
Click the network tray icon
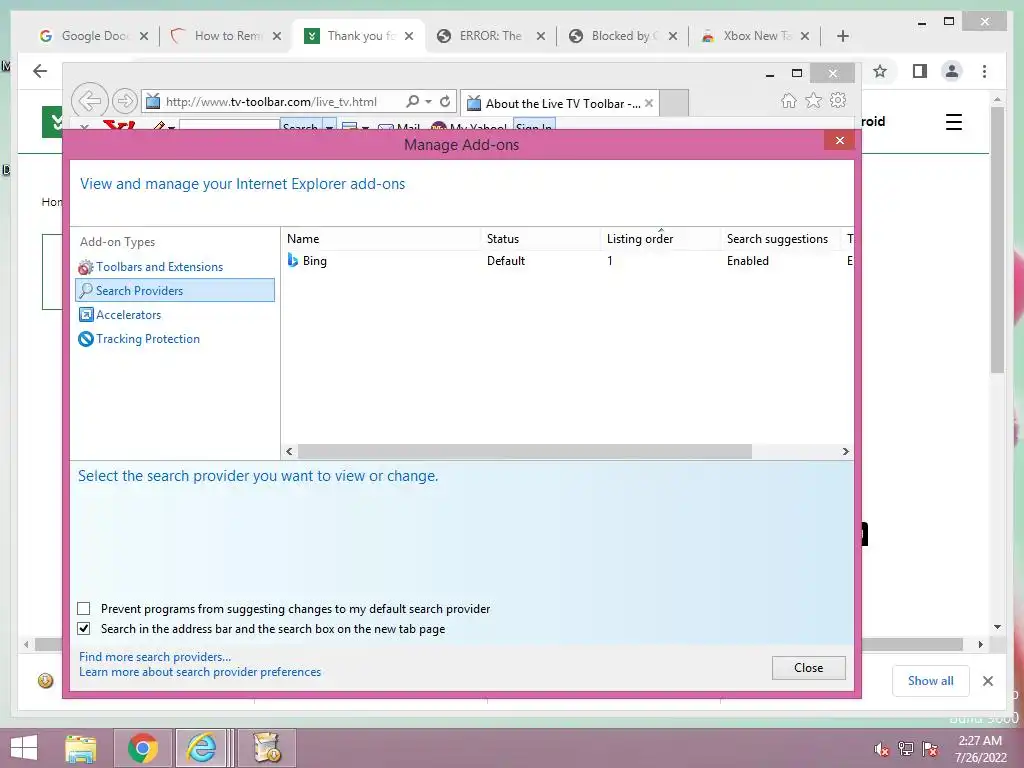[906, 749]
